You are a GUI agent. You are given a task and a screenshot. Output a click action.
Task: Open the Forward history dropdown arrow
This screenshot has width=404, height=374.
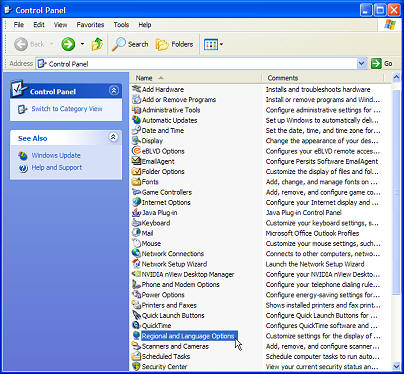point(82,44)
